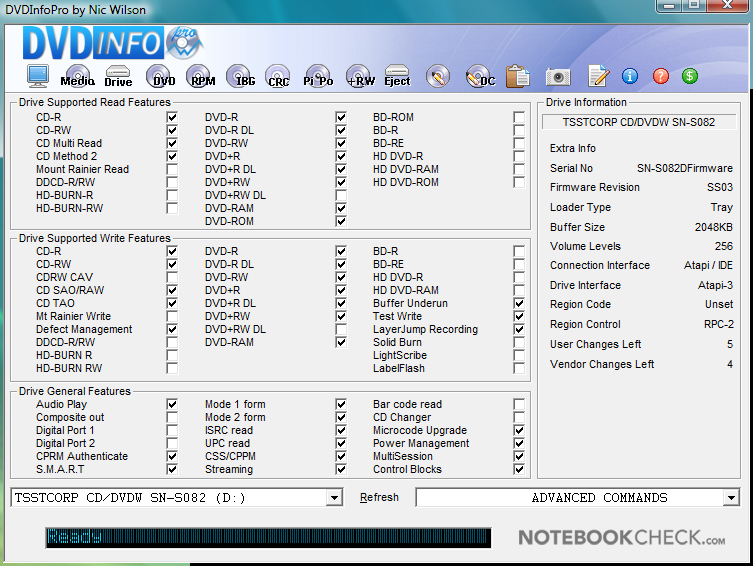Select Firmware Revision value SS03
Image resolution: width=753 pixels, height=566 pixels.
click(x=719, y=187)
